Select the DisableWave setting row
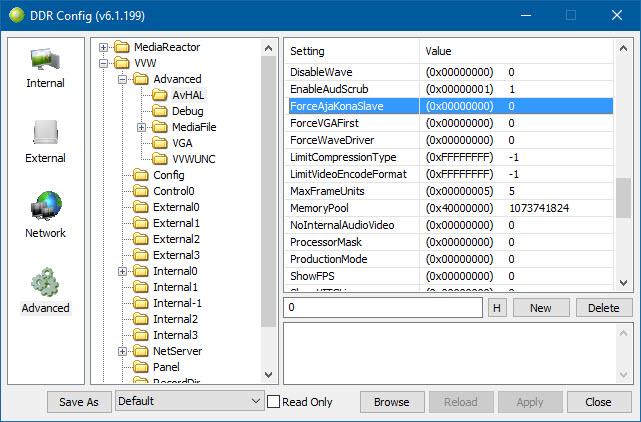641x422 pixels. (x=449, y=72)
